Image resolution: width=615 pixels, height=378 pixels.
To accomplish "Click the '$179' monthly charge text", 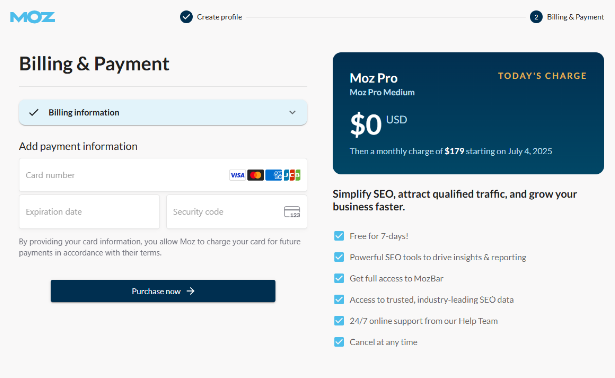I will [454, 151].
